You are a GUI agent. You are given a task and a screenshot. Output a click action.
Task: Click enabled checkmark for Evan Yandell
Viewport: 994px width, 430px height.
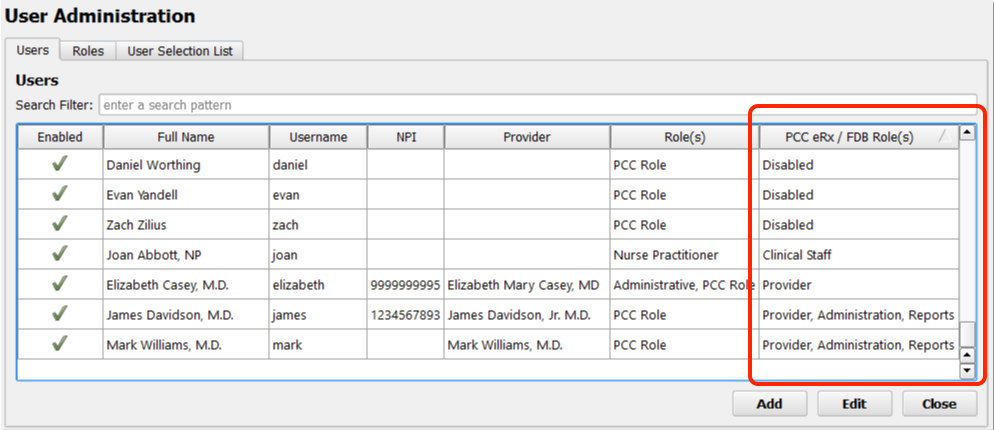(x=60, y=194)
